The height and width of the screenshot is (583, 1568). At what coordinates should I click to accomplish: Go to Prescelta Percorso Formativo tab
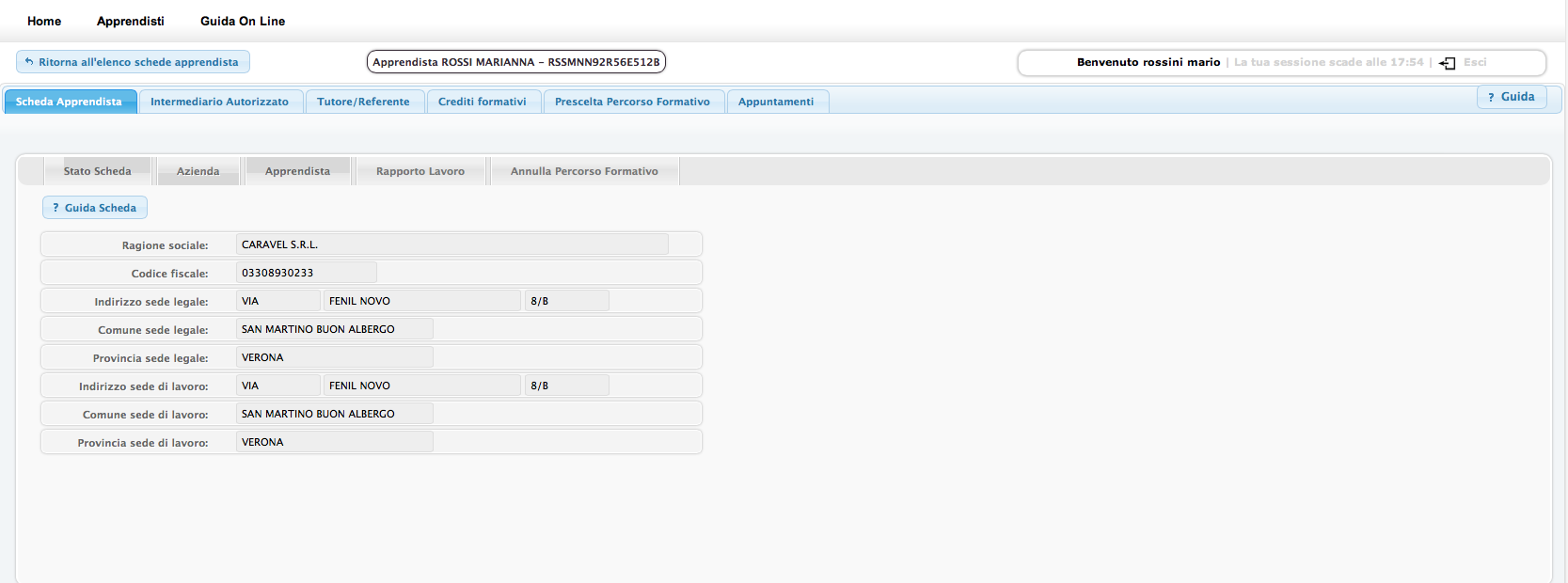632,102
